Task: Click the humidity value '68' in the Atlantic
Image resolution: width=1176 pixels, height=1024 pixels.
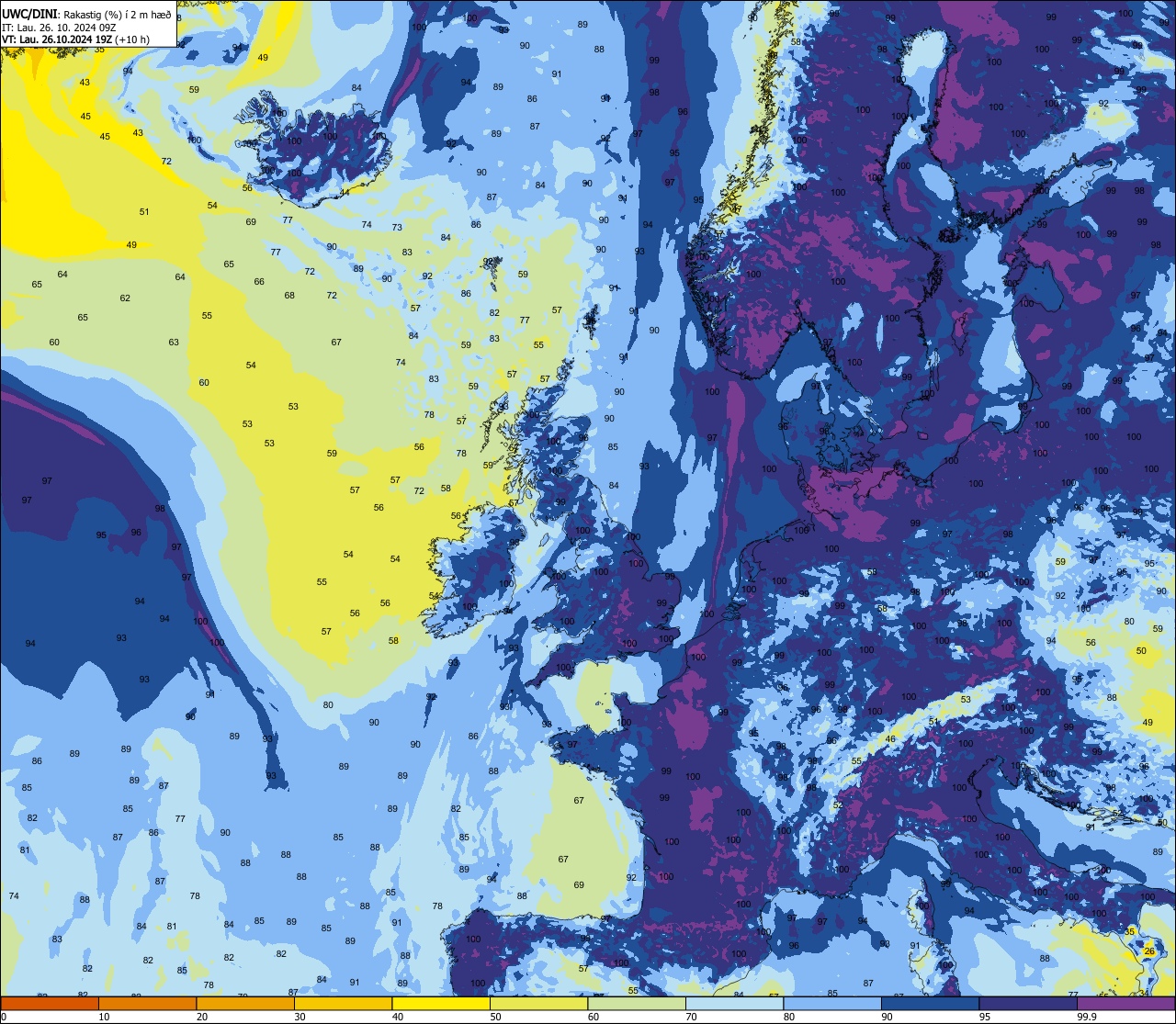Action: point(289,295)
